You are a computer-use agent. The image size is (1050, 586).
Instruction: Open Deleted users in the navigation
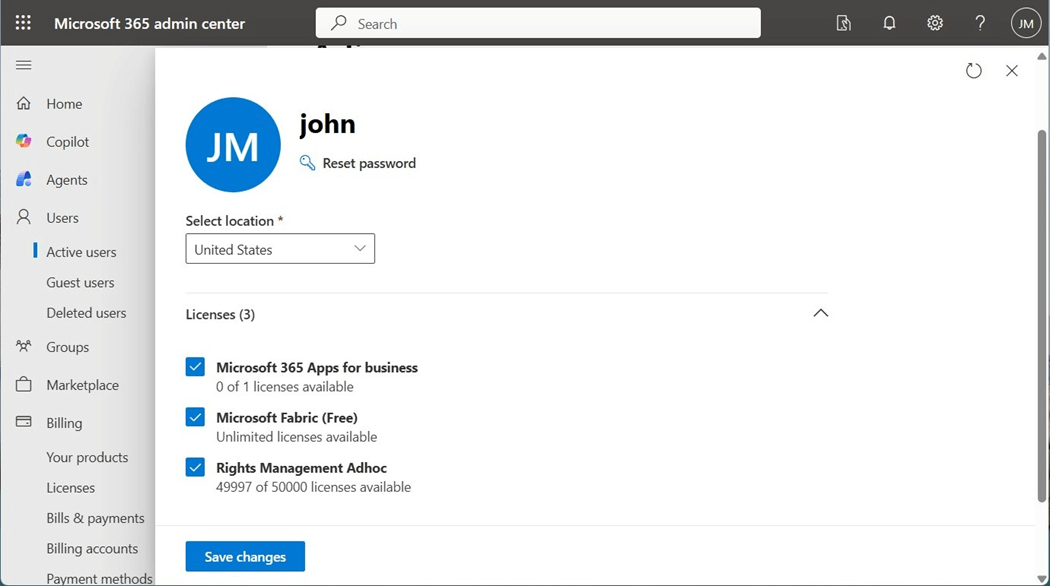coord(86,313)
